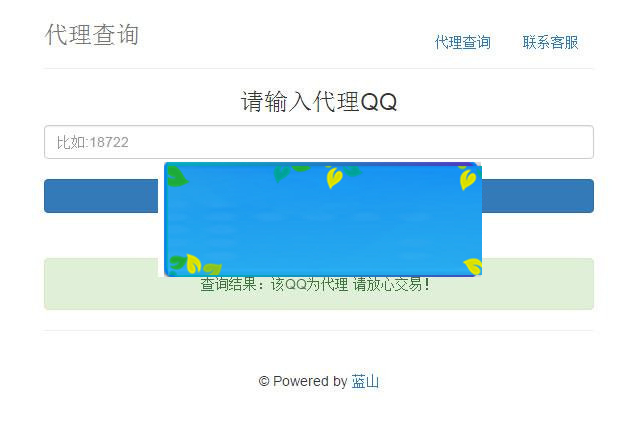629x439 pixels.
Task: Click the 查询结果 result message text
Action: pos(315,285)
